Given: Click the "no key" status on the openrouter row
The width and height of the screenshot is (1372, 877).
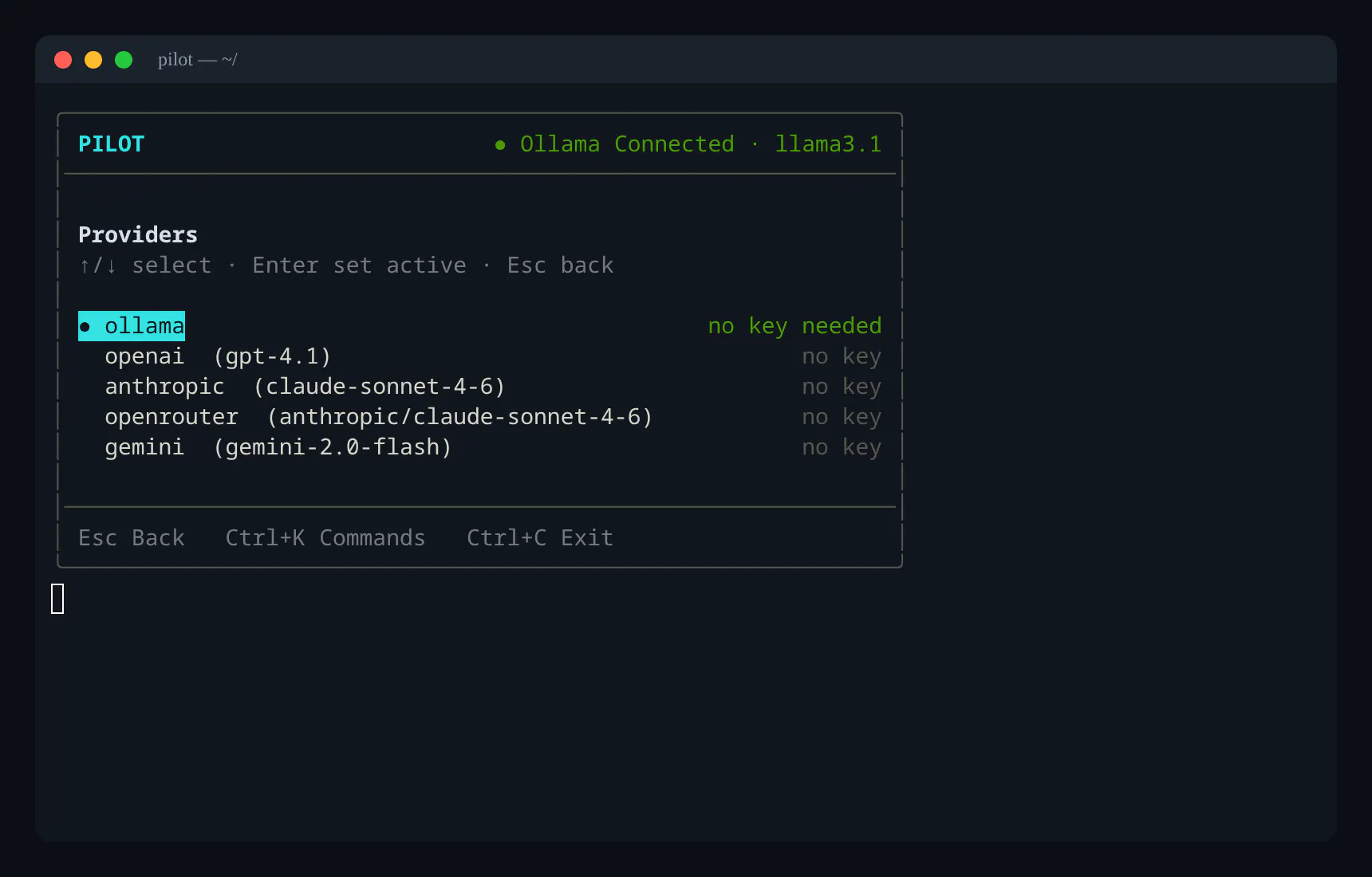Looking at the screenshot, I should point(842,417).
